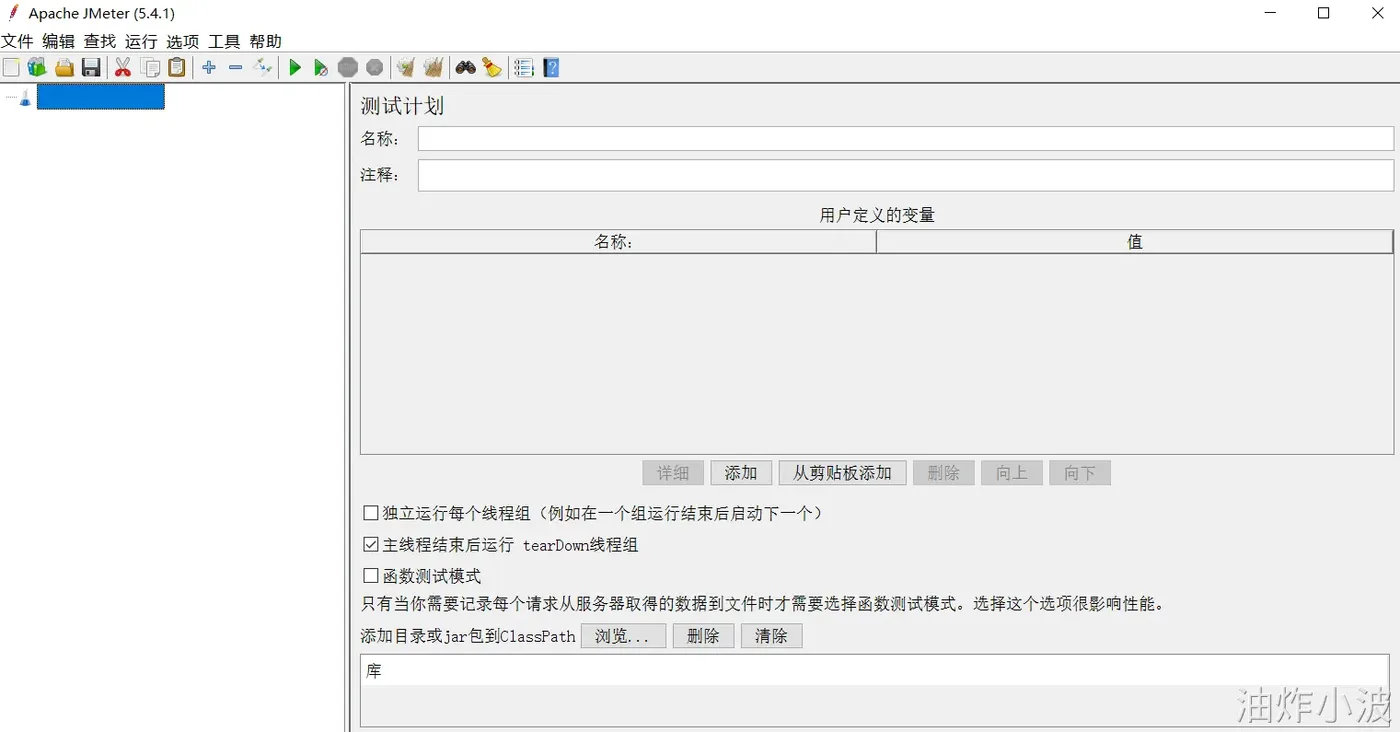Paste using the clipboard icon
This screenshot has width=1400, height=732.
177,68
